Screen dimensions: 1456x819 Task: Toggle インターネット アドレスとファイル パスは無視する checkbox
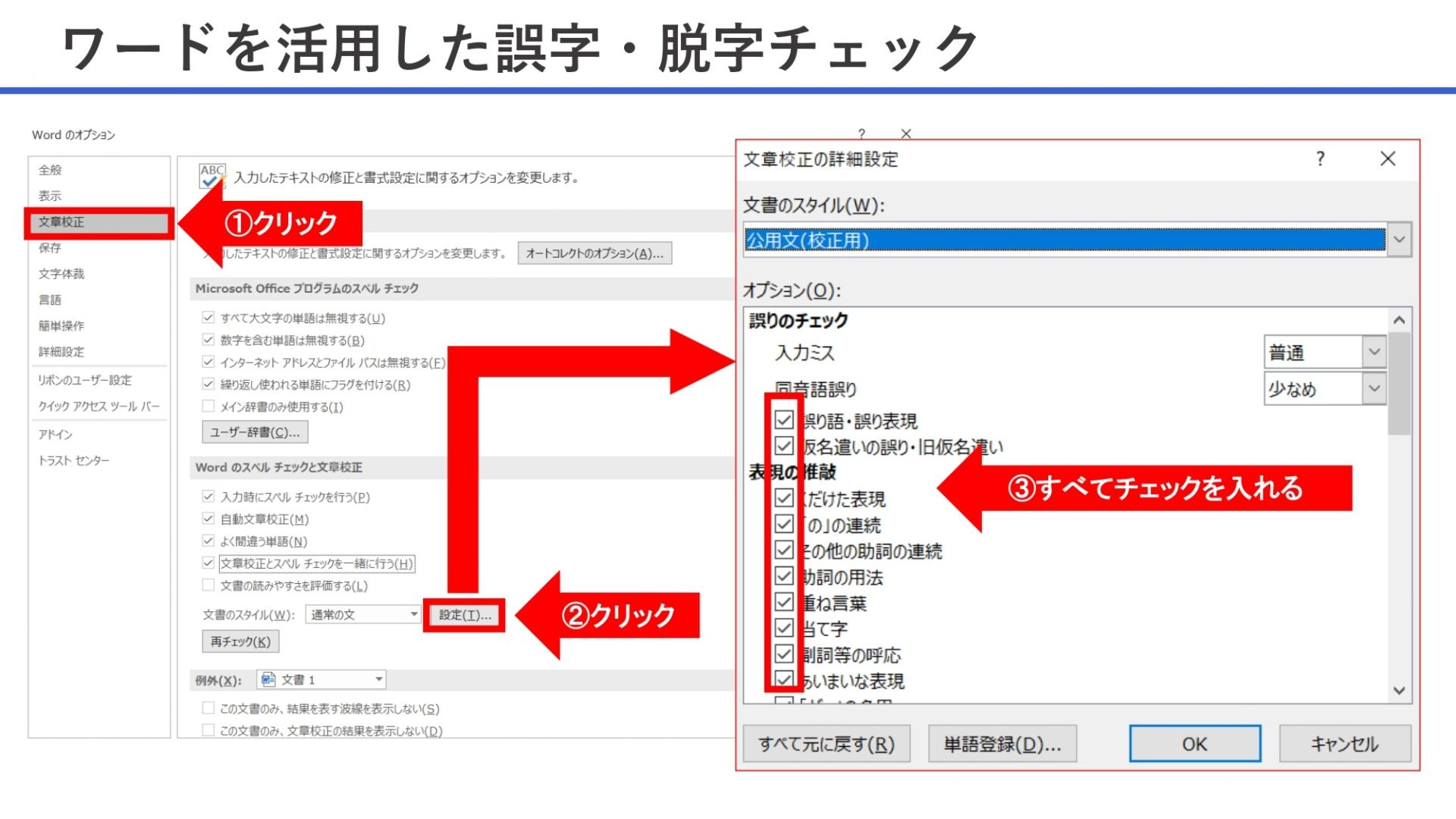208,362
